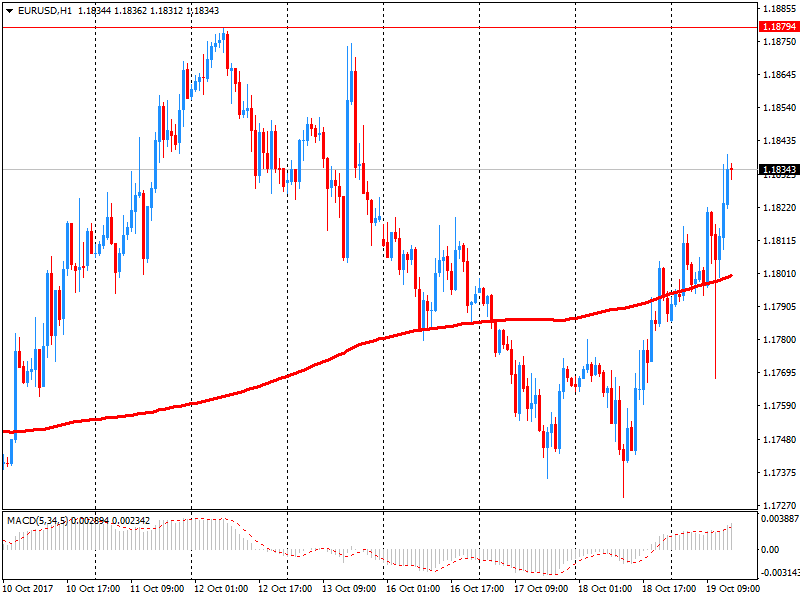The width and height of the screenshot is (800, 600).
Task: Select the red 1.18794 price level tag
Action: pos(779,27)
